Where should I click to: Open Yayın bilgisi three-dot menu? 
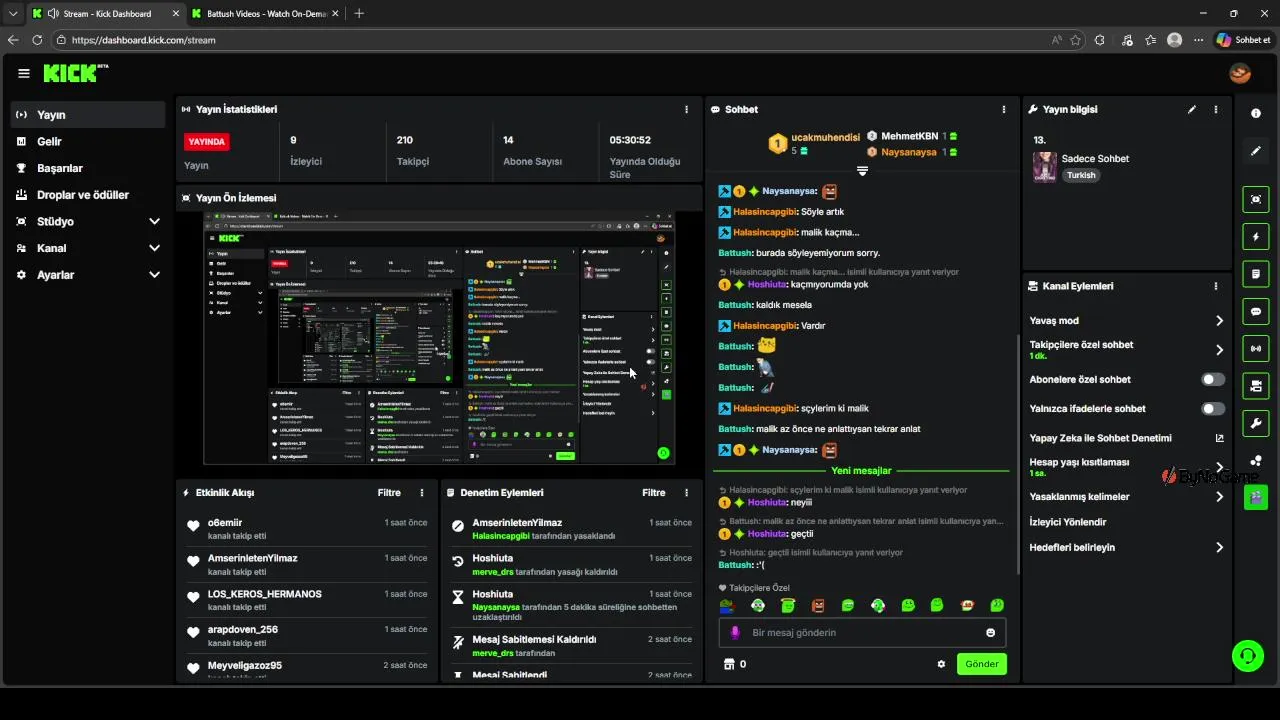[x=1216, y=109]
